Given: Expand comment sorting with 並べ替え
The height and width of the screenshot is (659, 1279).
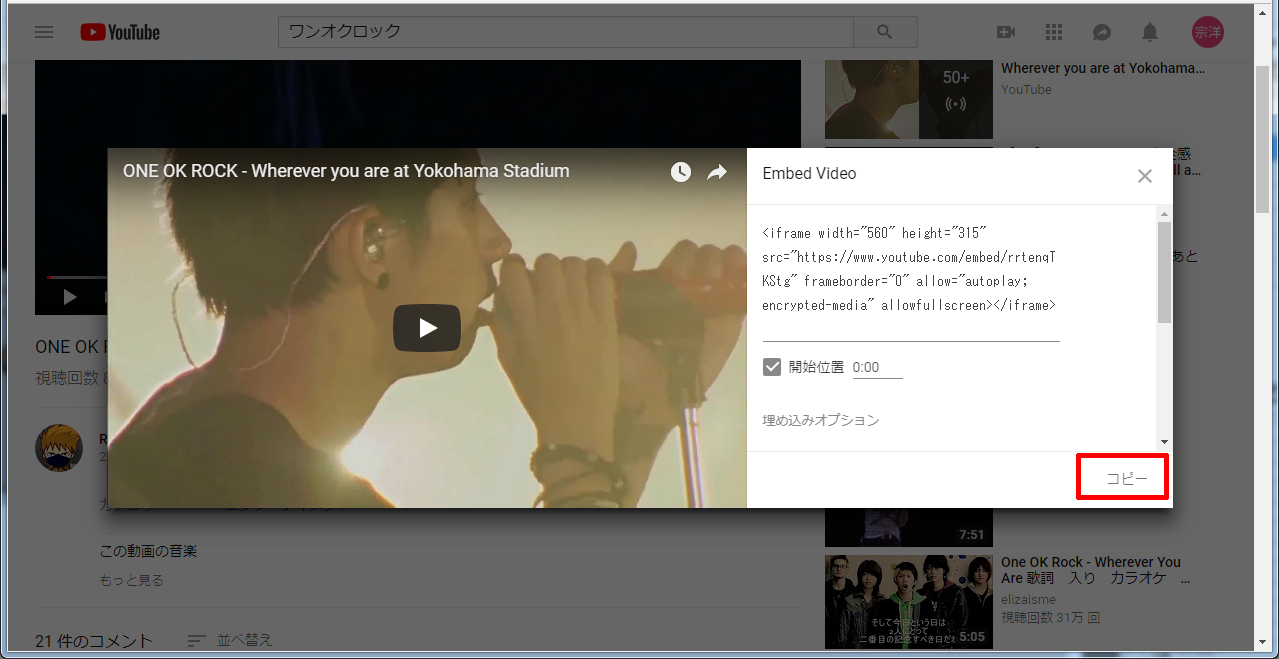Looking at the screenshot, I should (230, 640).
